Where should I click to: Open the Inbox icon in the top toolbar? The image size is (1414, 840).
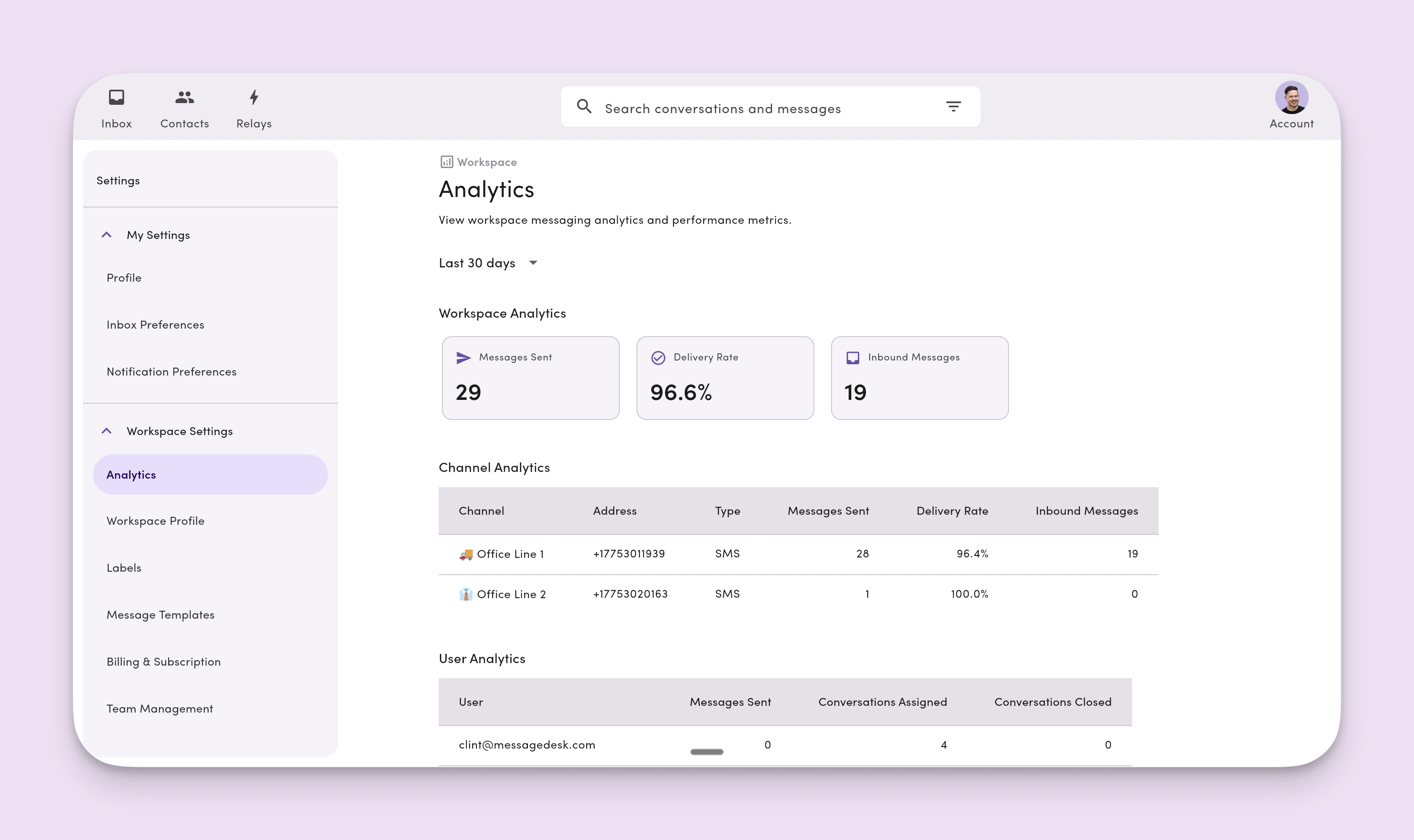[116, 97]
